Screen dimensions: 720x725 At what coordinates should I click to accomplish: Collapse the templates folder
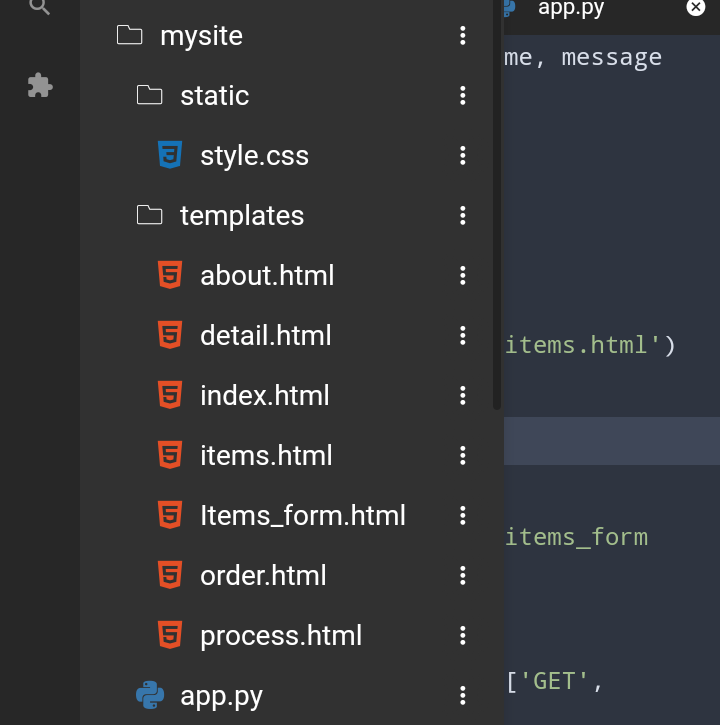tap(242, 215)
